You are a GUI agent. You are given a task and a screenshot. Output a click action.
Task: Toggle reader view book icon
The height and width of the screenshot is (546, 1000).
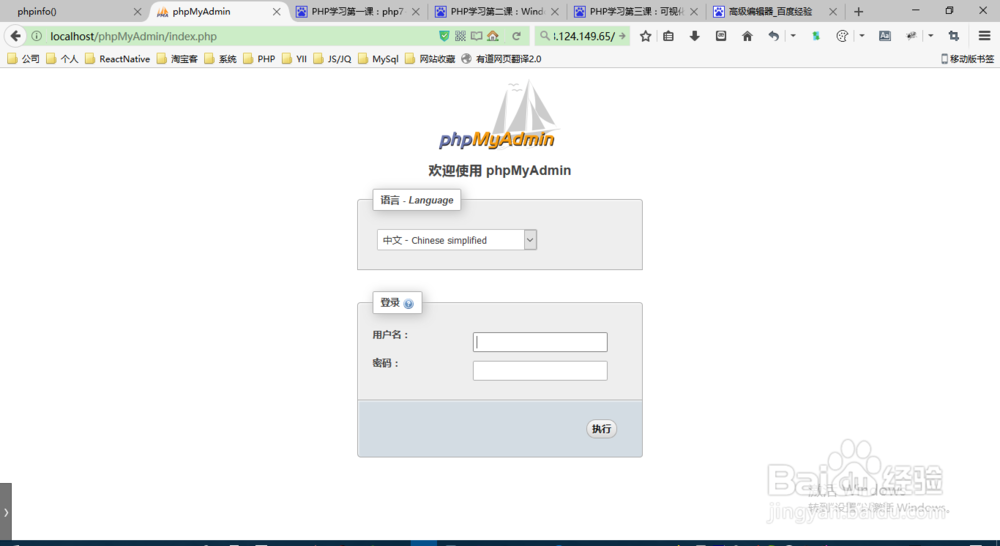point(476,36)
